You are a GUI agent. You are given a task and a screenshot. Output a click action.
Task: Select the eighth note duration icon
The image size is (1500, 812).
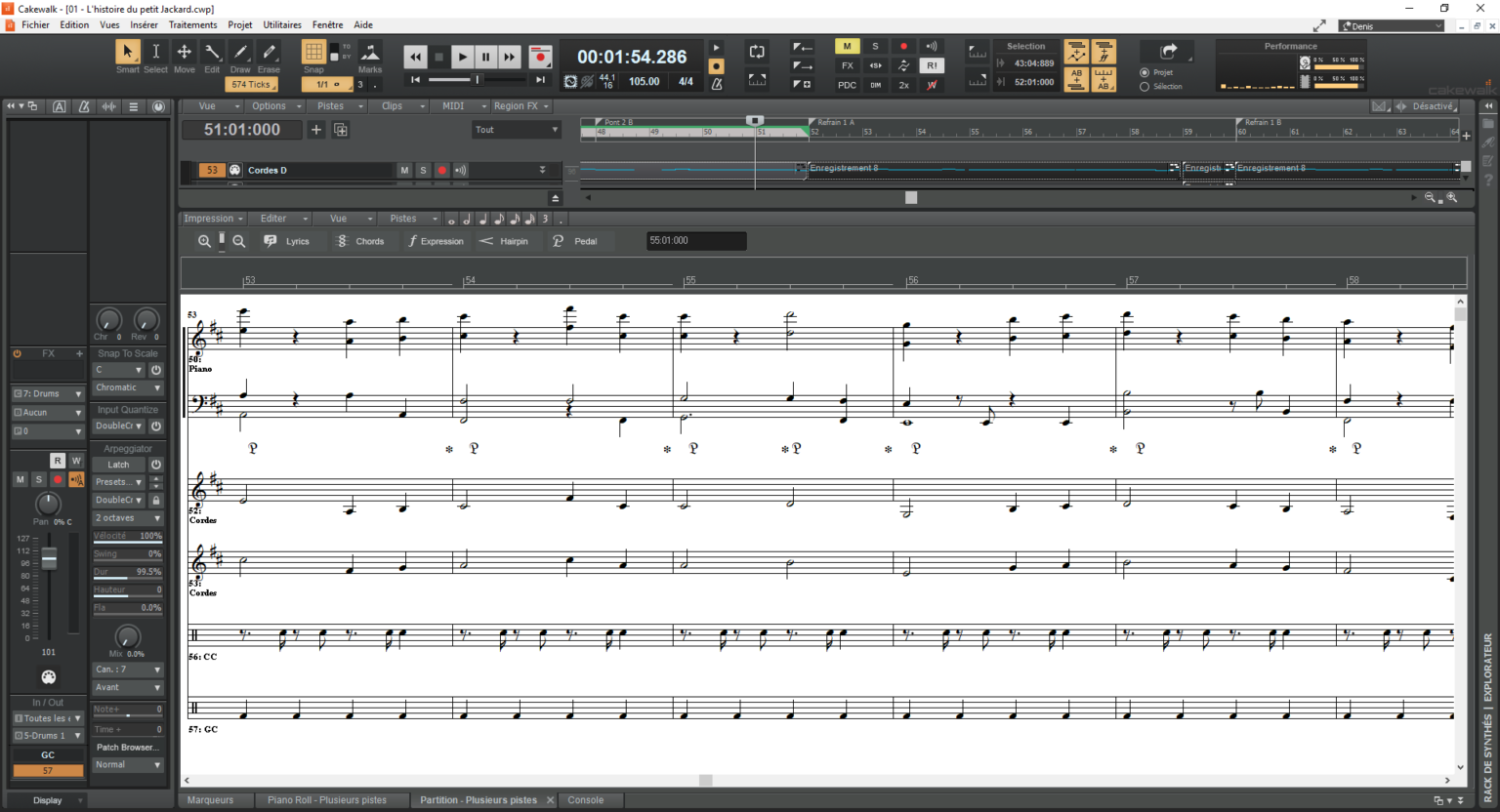498,219
